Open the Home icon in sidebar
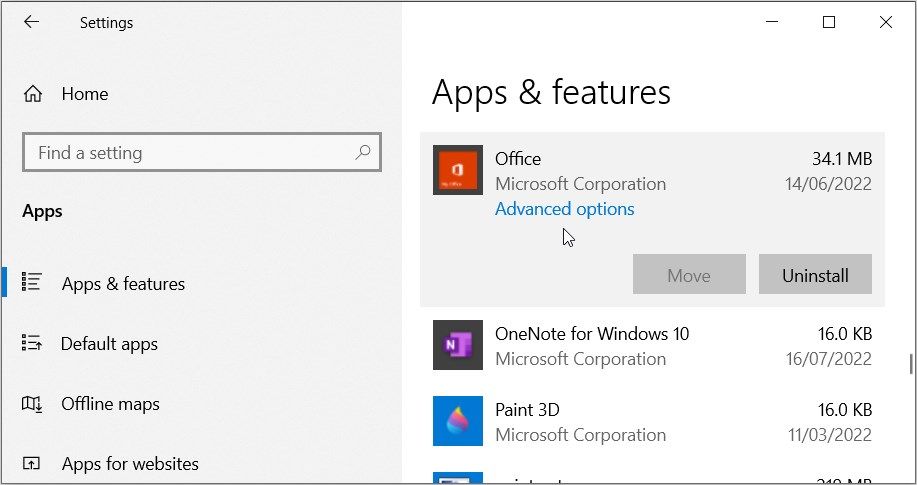917x485 pixels. 33,94
